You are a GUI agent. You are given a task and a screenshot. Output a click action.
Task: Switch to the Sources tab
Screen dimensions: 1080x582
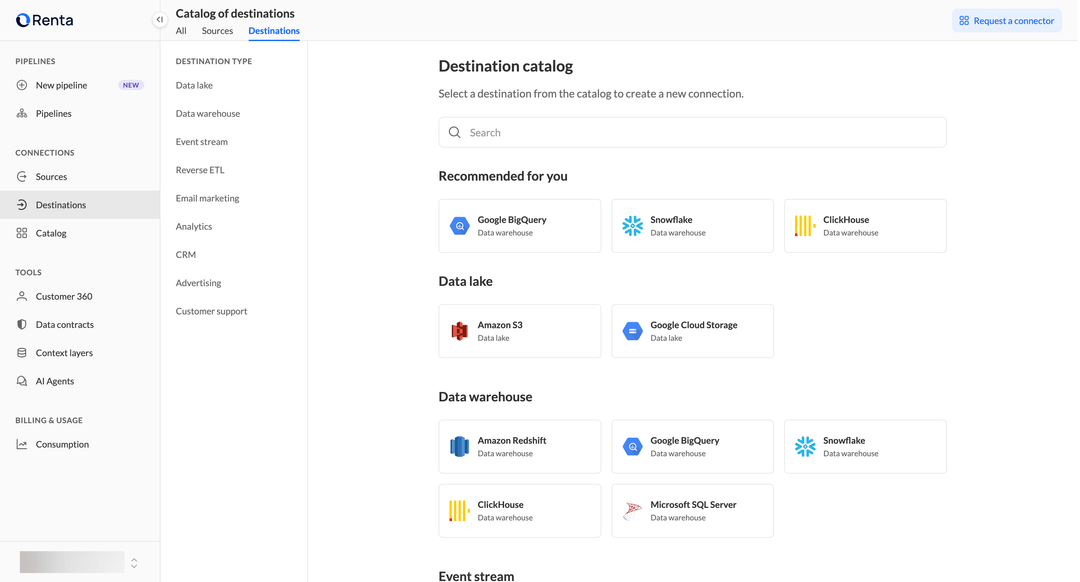(217, 31)
